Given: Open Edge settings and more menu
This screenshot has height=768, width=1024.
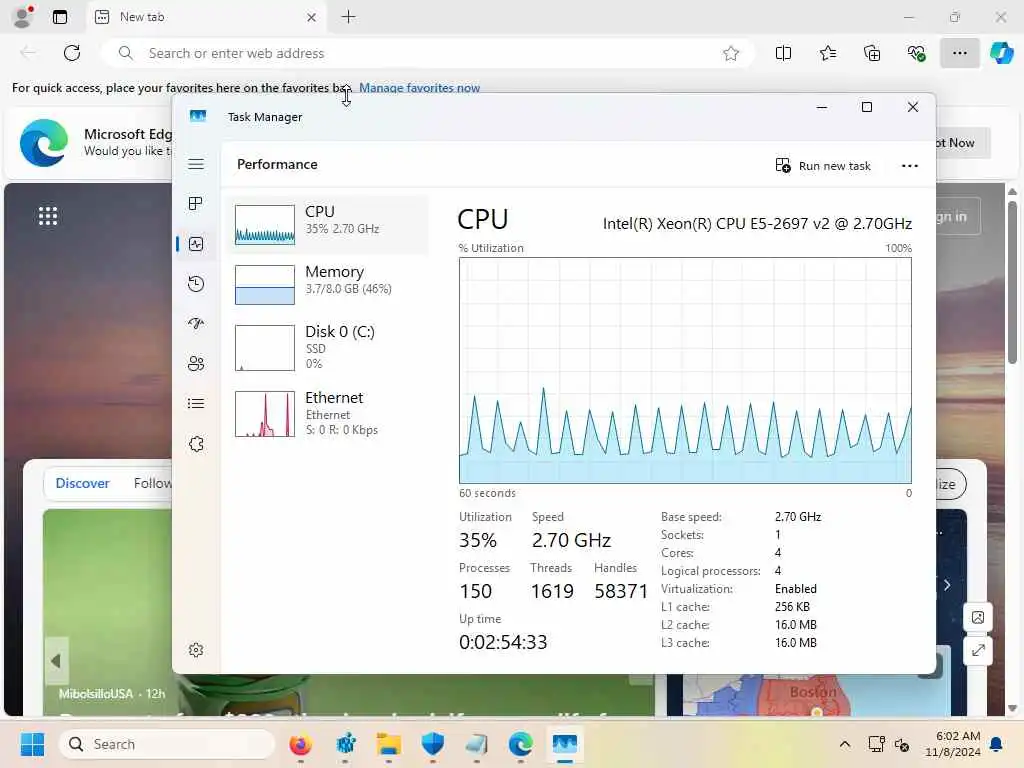Looking at the screenshot, I should pyautogui.click(x=959, y=53).
